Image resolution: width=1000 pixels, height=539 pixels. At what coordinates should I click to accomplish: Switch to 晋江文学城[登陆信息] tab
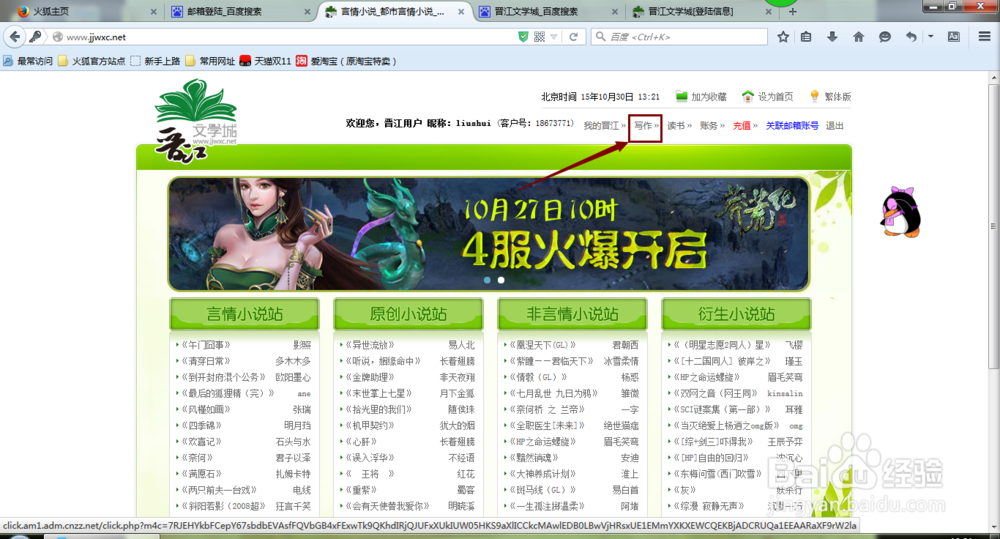coord(702,11)
